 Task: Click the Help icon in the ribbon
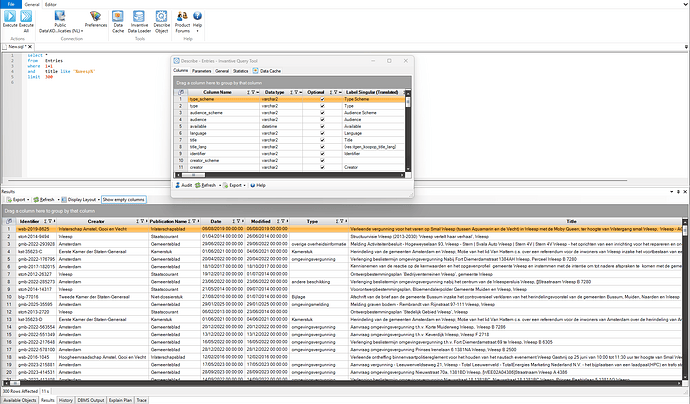[x=197, y=16]
